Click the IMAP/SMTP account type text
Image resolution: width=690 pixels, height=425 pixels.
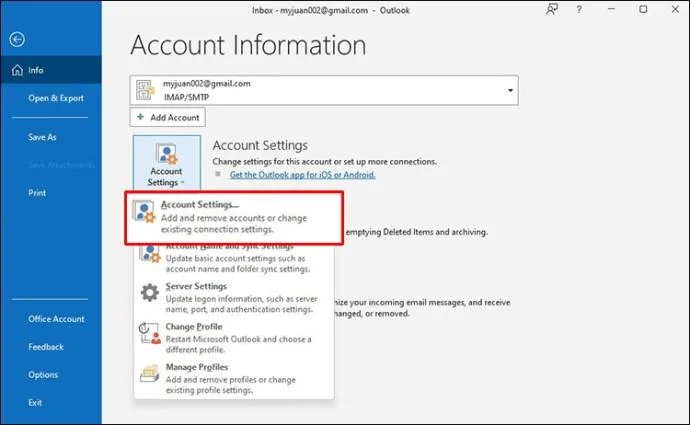coord(187,97)
